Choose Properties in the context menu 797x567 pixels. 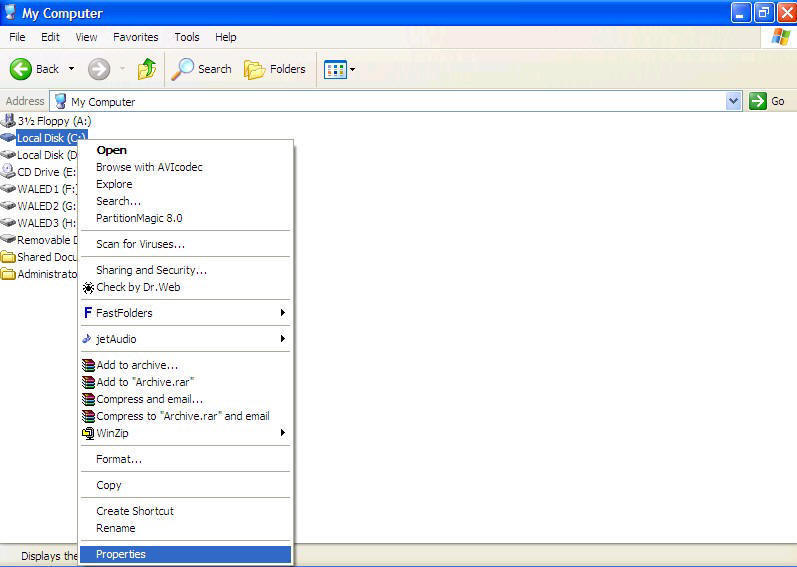coord(186,554)
